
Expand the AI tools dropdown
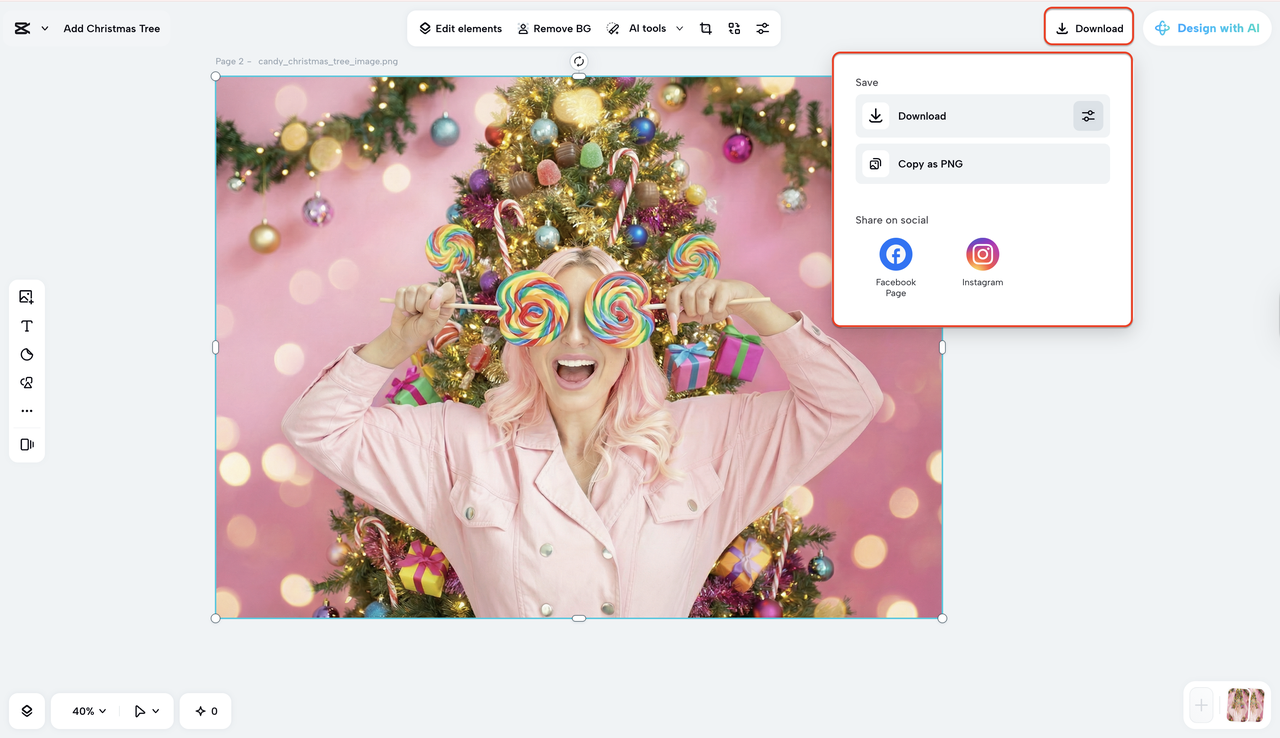tap(680, 29)
